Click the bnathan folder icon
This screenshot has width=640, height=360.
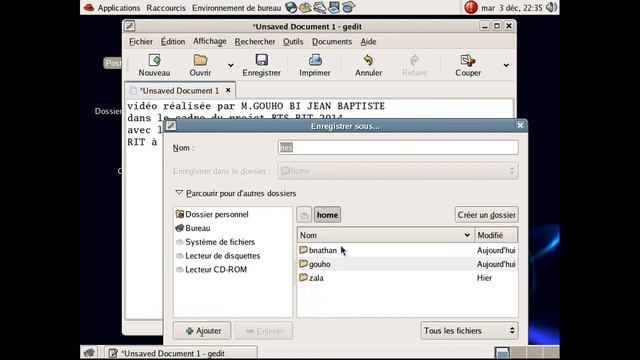(303, 250)
